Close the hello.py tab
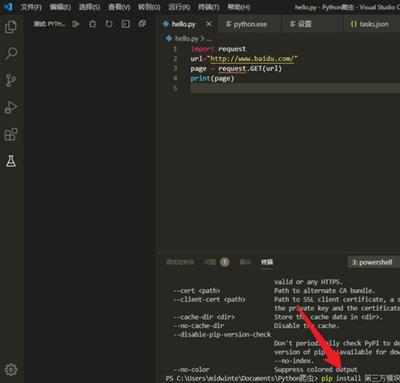The image size is (400, 383). 209,24
